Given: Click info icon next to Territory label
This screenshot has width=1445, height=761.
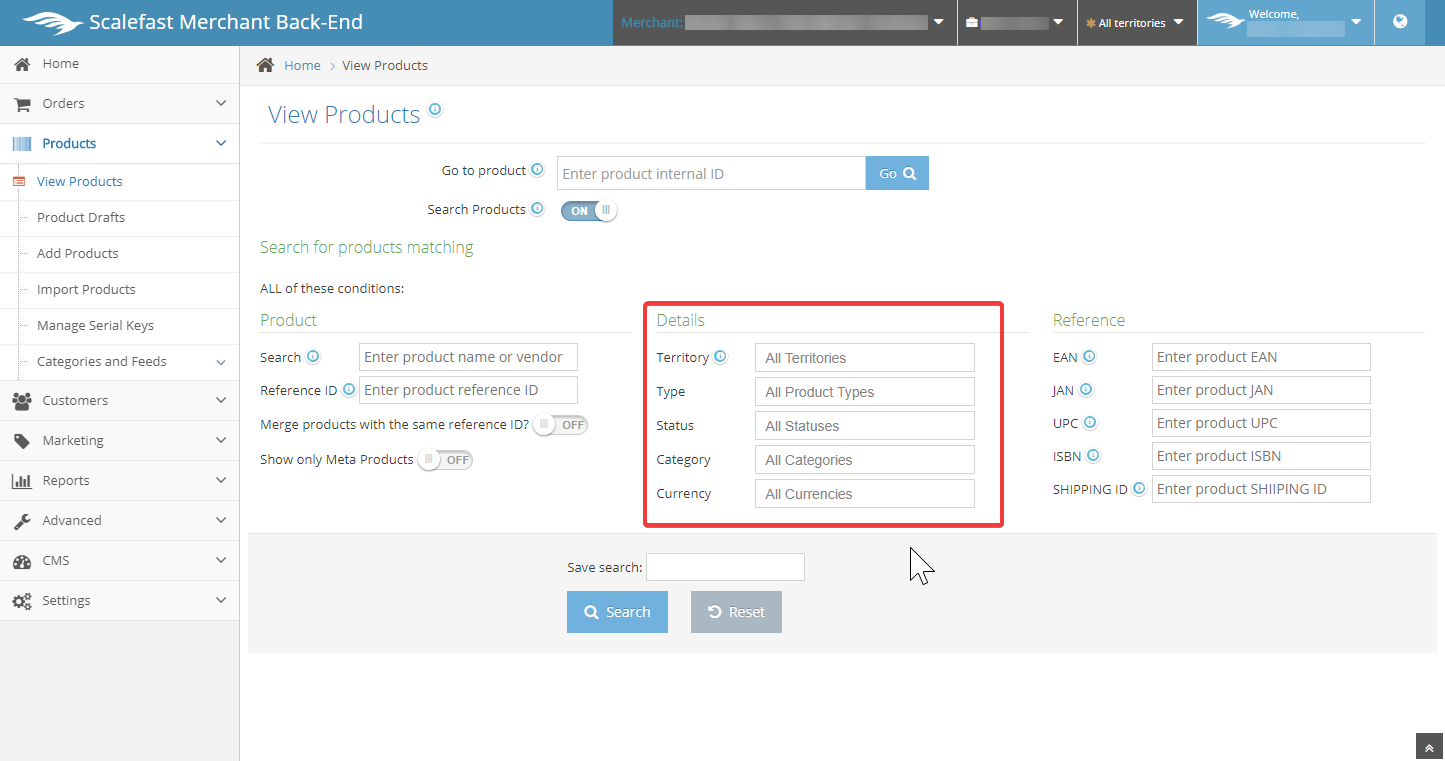Looking at the screenshot, I should [720, 357].
